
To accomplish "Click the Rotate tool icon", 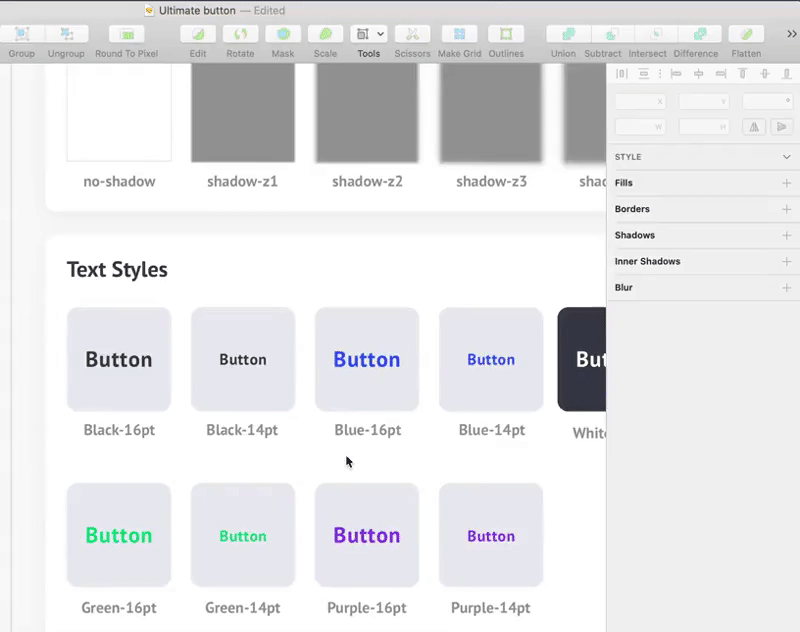I will click(x=240, y=34).
